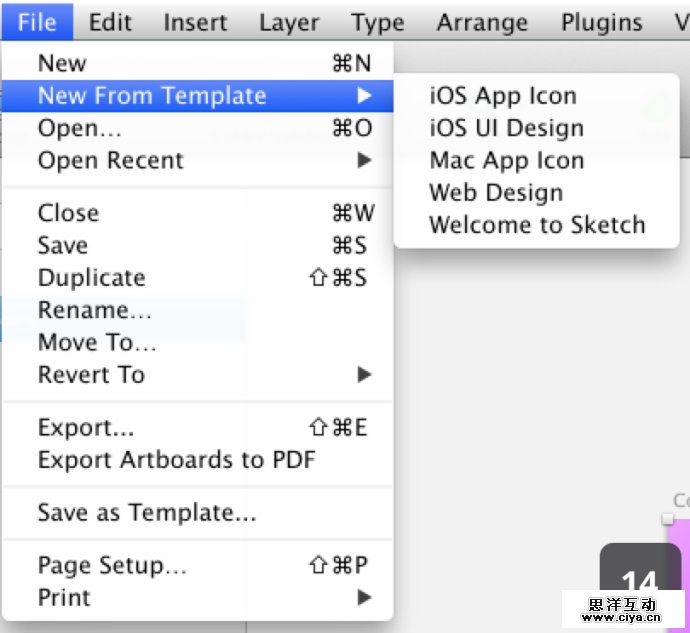
Task: Open the Arrange menu
Action: pyautogui.click(x=483, y=21)
